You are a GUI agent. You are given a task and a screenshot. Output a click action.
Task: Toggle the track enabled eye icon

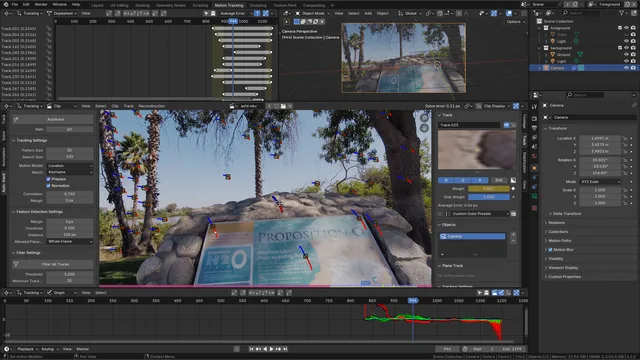507,125
